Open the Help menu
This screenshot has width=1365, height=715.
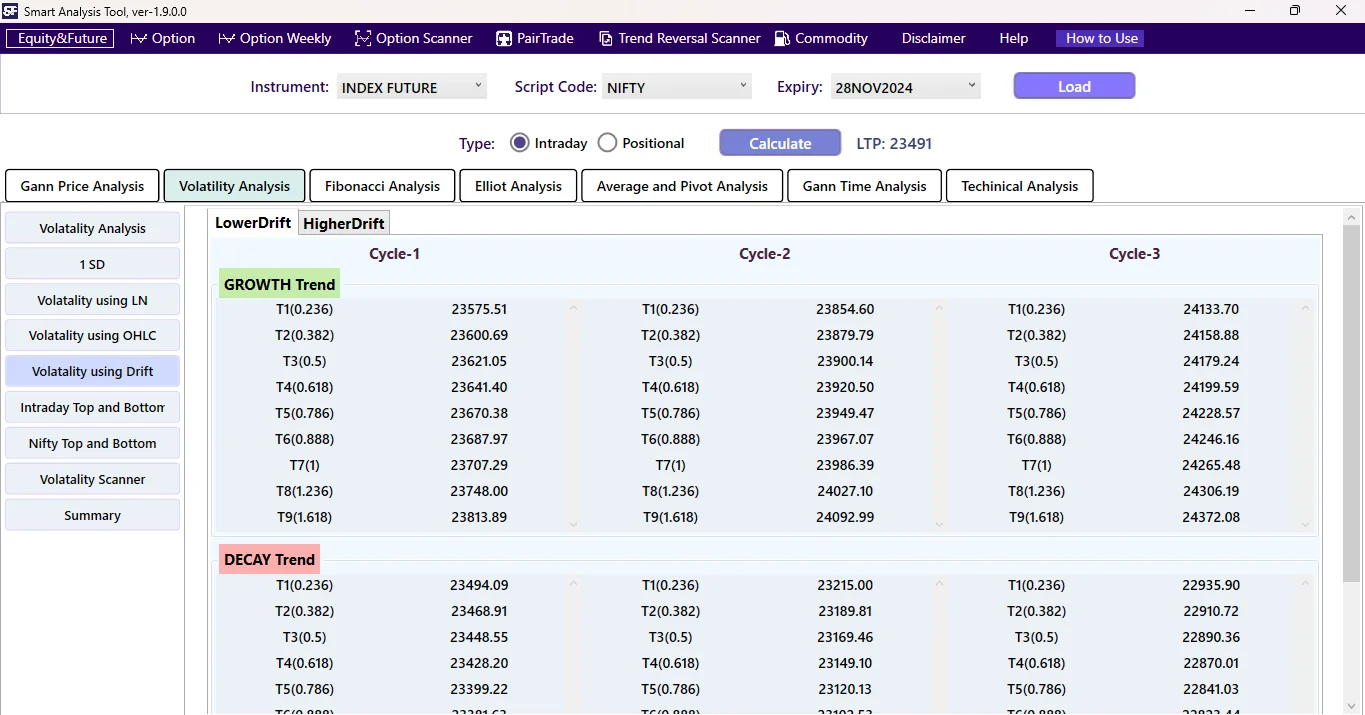1013,38
